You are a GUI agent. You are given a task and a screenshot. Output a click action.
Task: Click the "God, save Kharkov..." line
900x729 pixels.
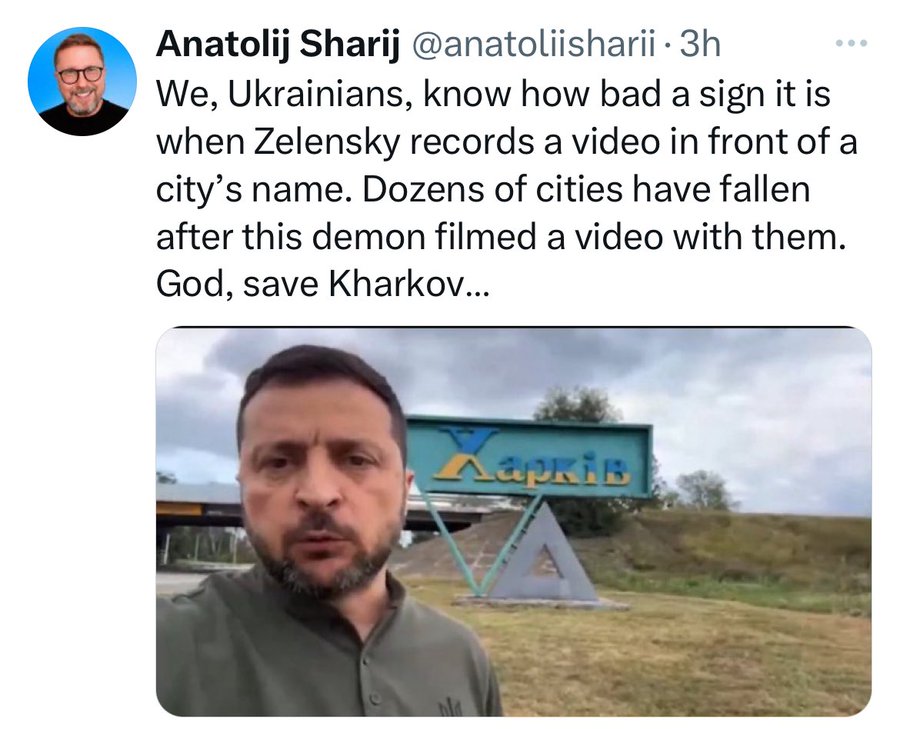point(323,284)
